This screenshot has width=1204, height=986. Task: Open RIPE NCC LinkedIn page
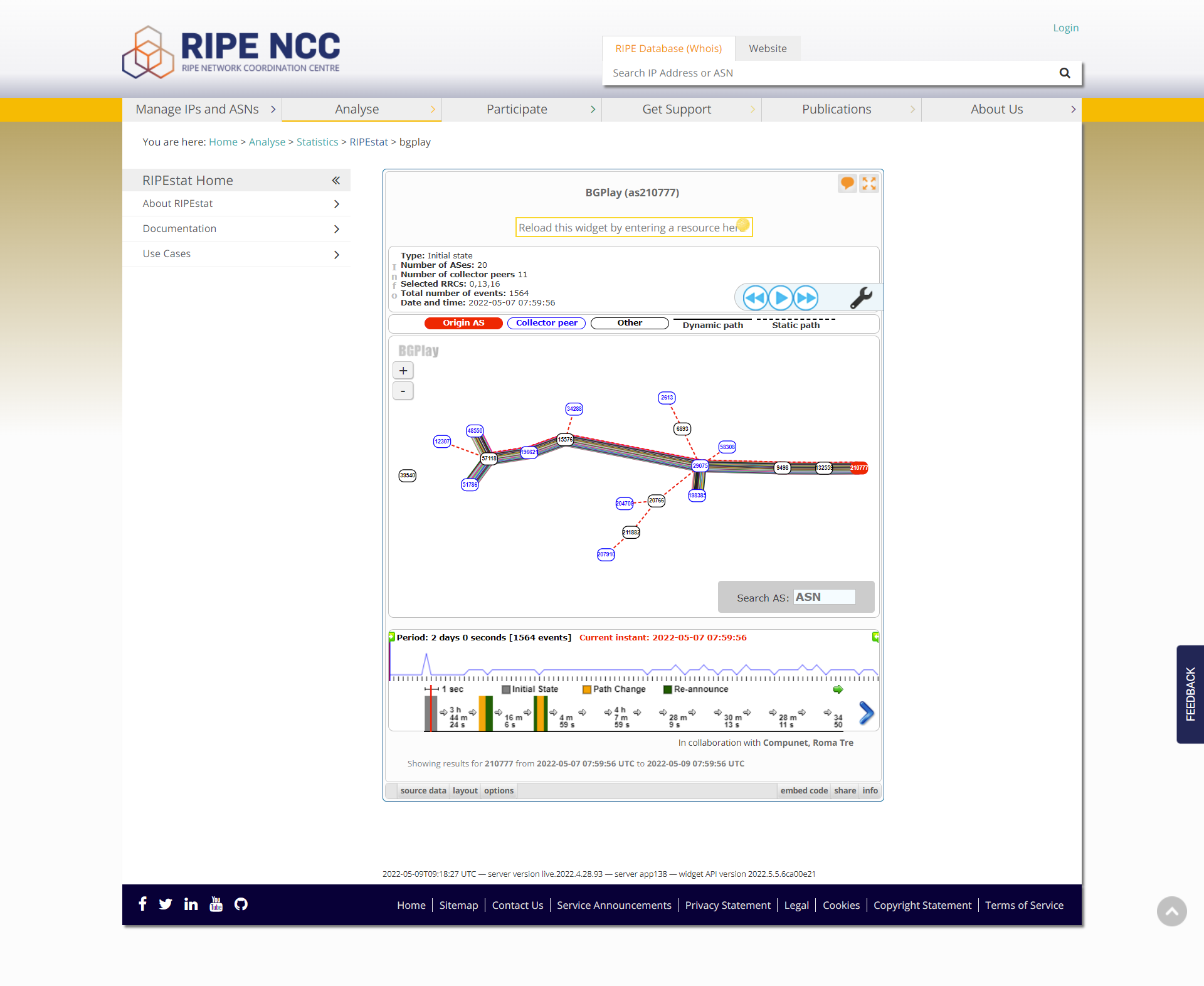click(x=191, y=904)
